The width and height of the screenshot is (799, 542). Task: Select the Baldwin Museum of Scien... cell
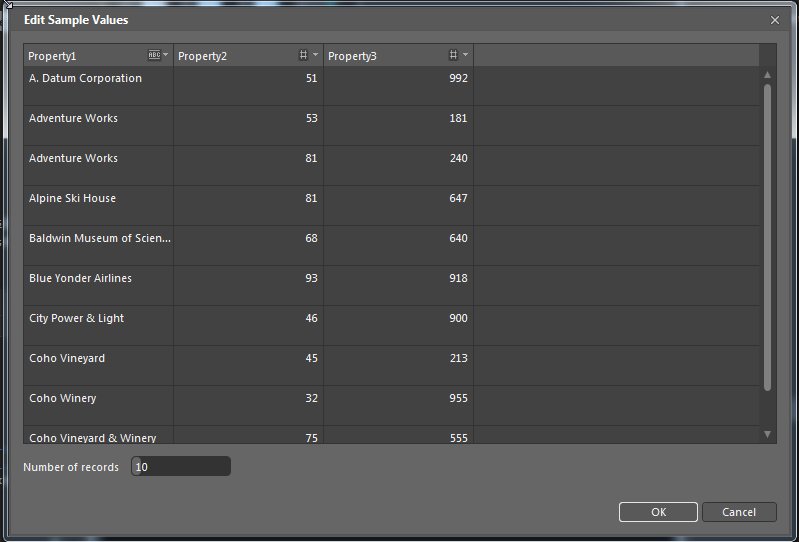click(x=98, y=246)
